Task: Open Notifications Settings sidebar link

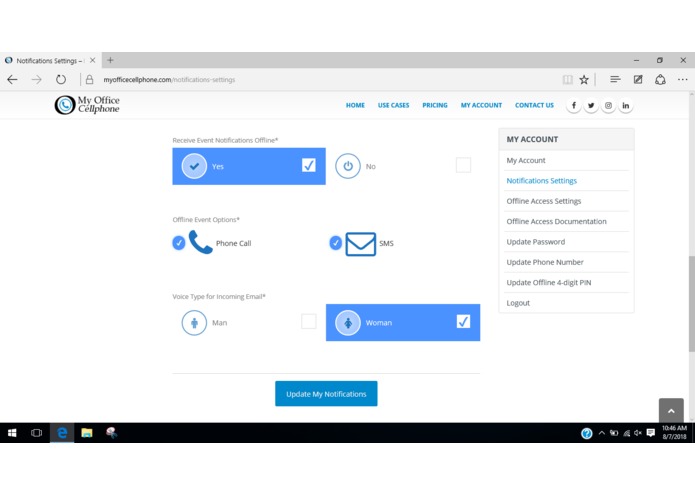Action: 542,181
